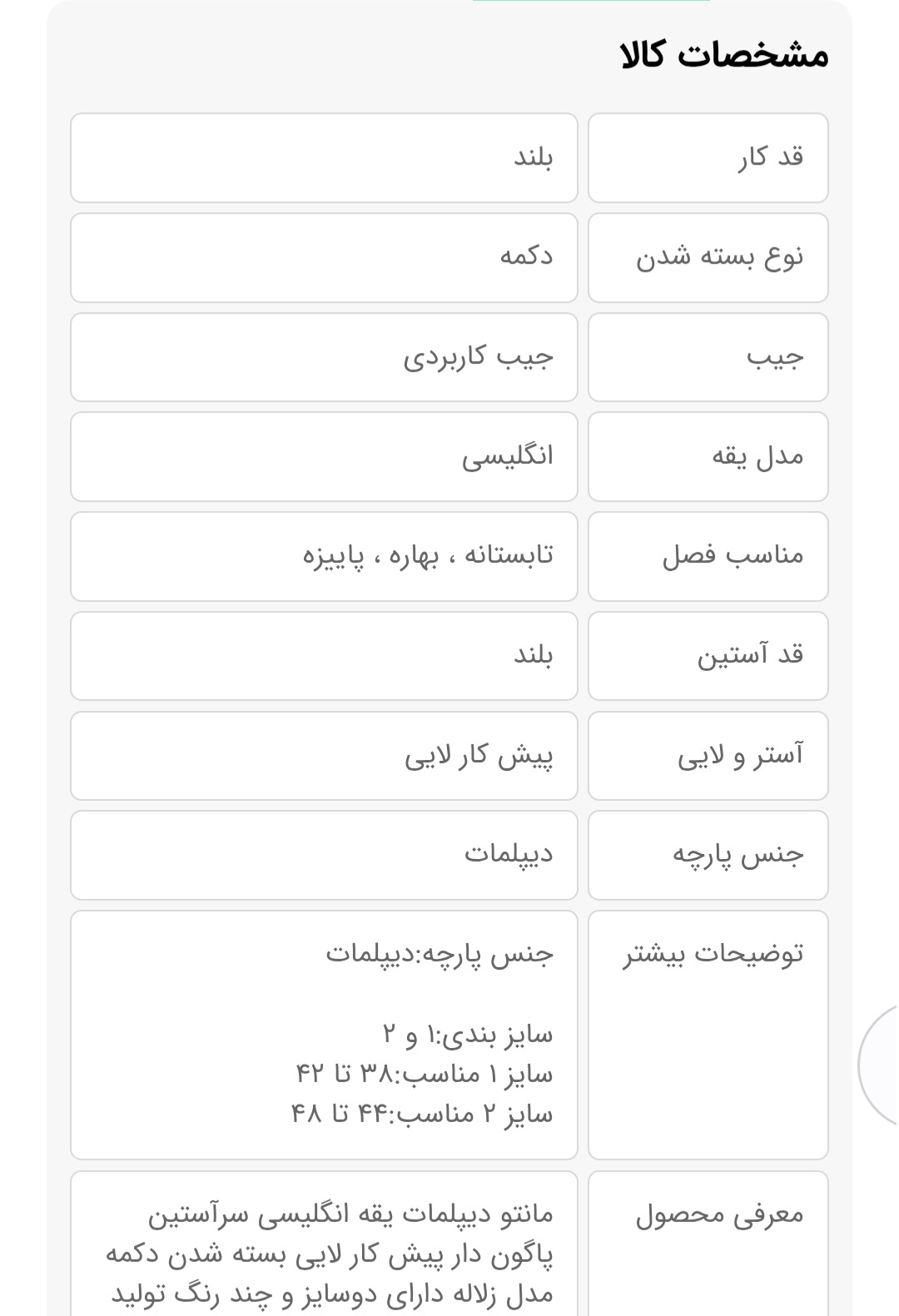
Task: Select the "انگلیسی" collar value cell
Action: tap(324, 456)
